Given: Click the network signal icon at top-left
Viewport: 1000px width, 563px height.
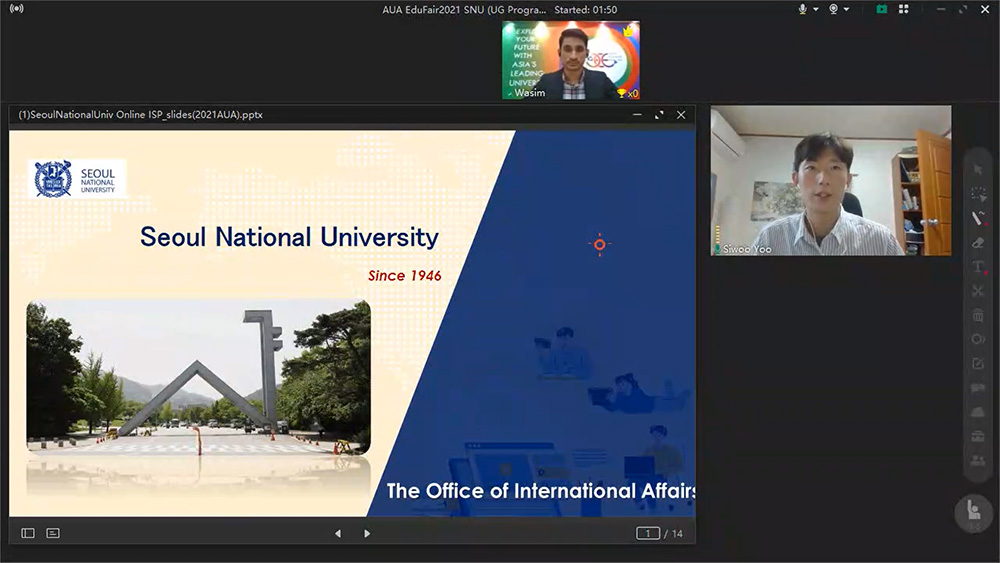Looking at the screenshot, I should pos(17,9).
